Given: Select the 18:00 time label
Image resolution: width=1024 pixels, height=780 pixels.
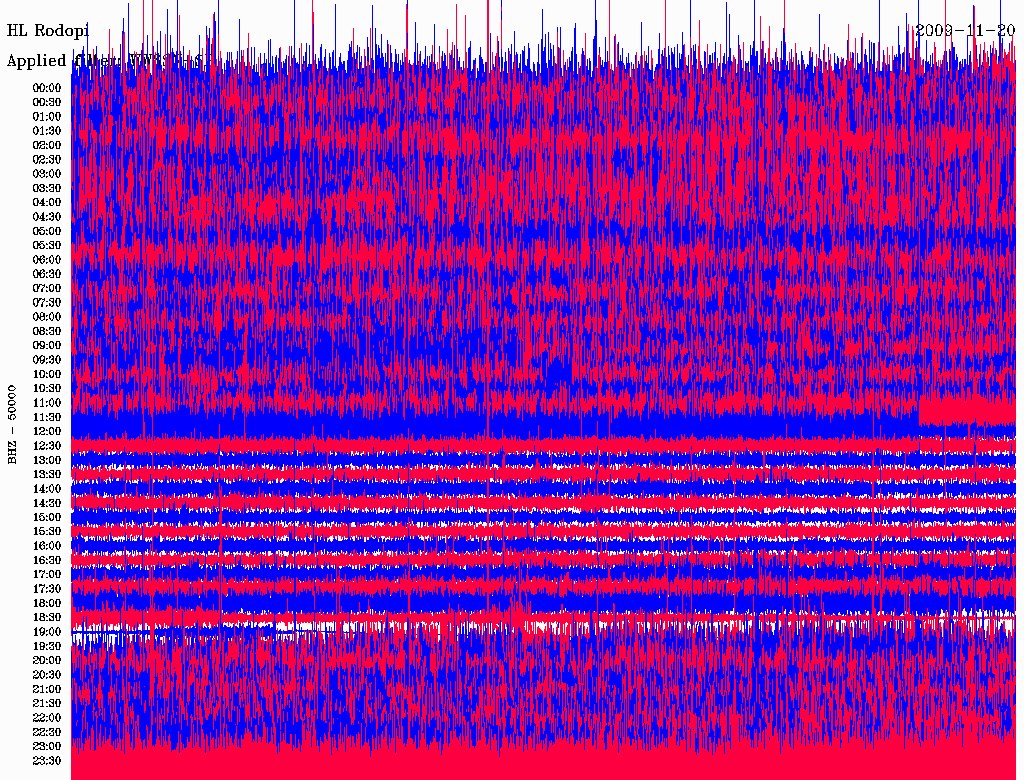Looking at the screenshot, I should pos(47,603).
